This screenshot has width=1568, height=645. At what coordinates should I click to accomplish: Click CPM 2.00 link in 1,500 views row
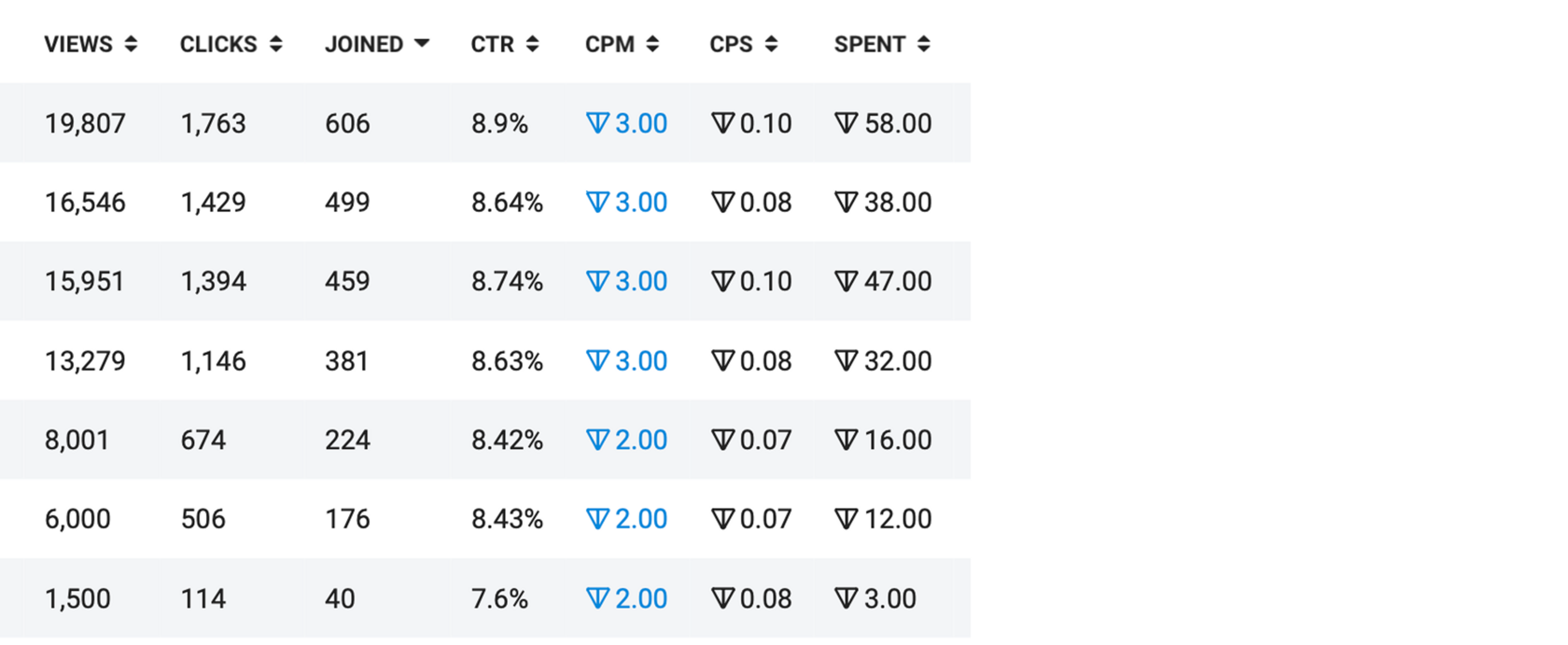coord(626,598)
